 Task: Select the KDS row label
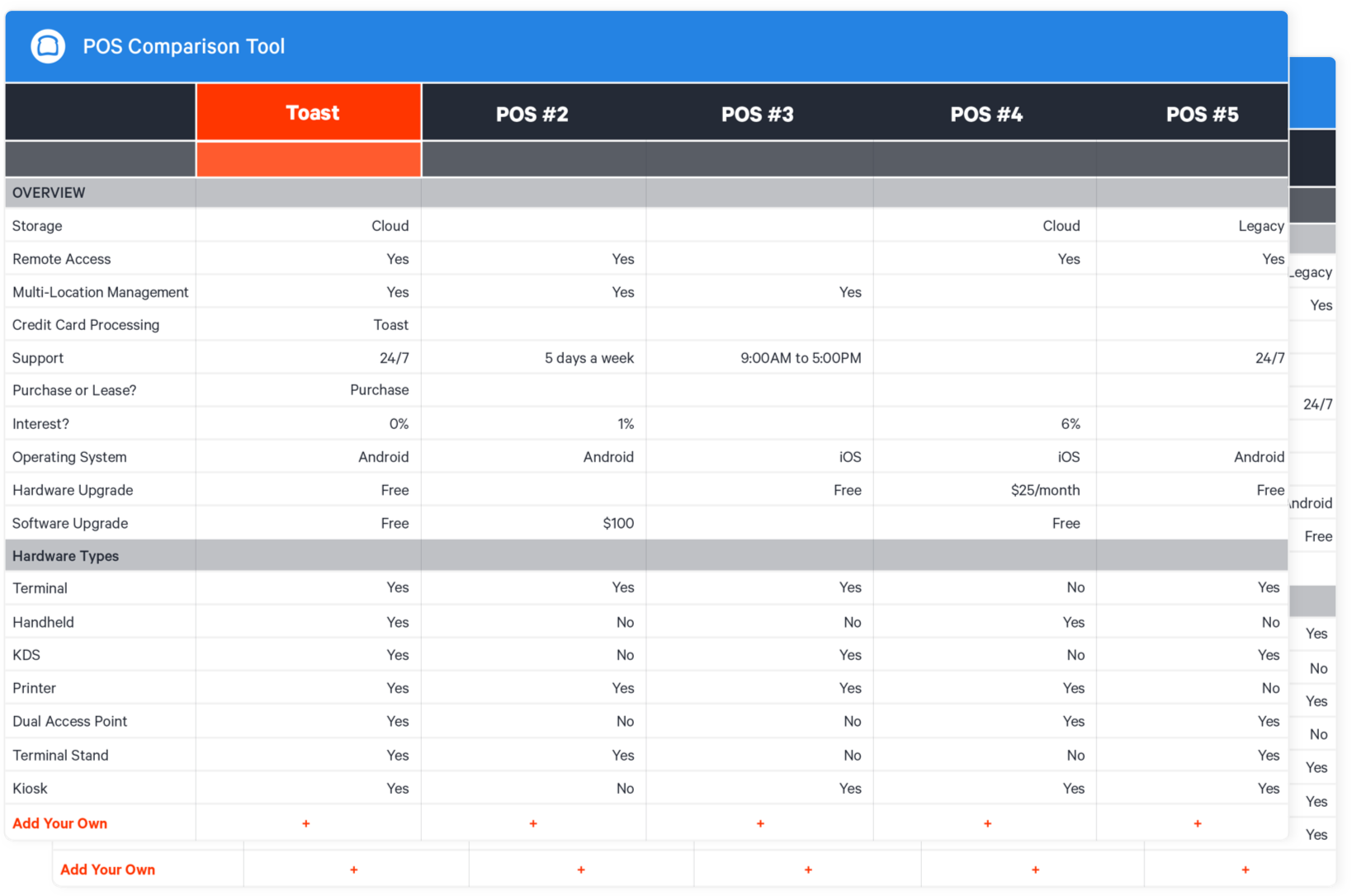point(26,655)
